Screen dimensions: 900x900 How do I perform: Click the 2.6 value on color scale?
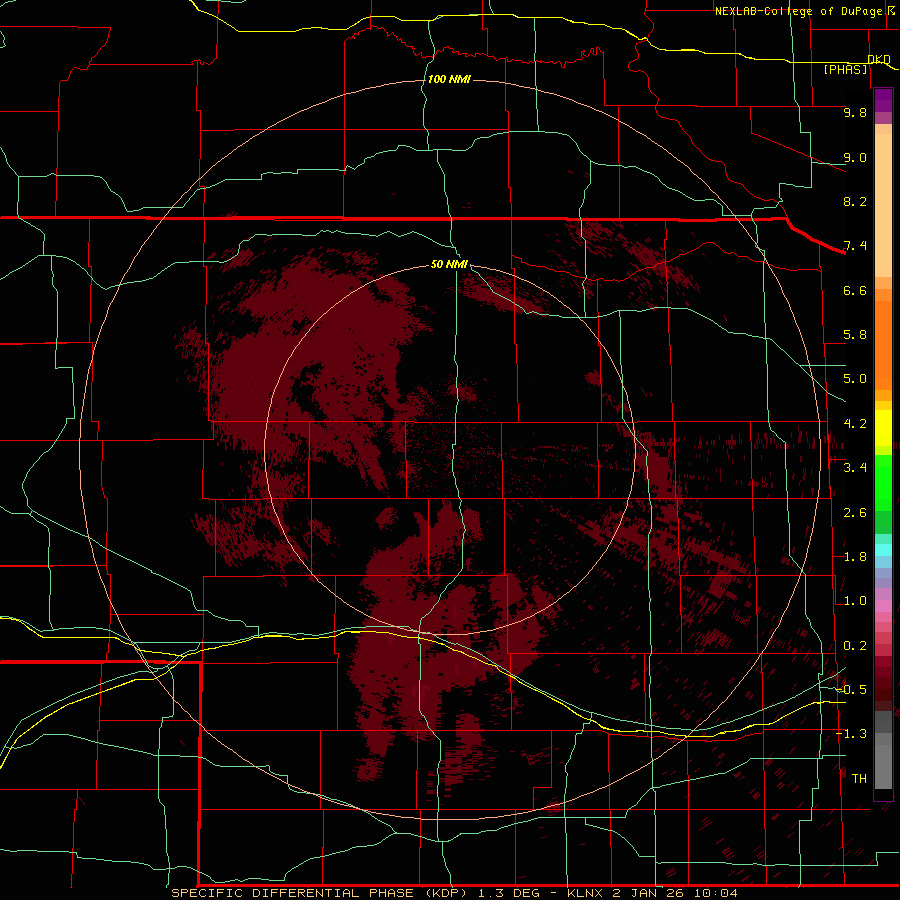point(855,513)
